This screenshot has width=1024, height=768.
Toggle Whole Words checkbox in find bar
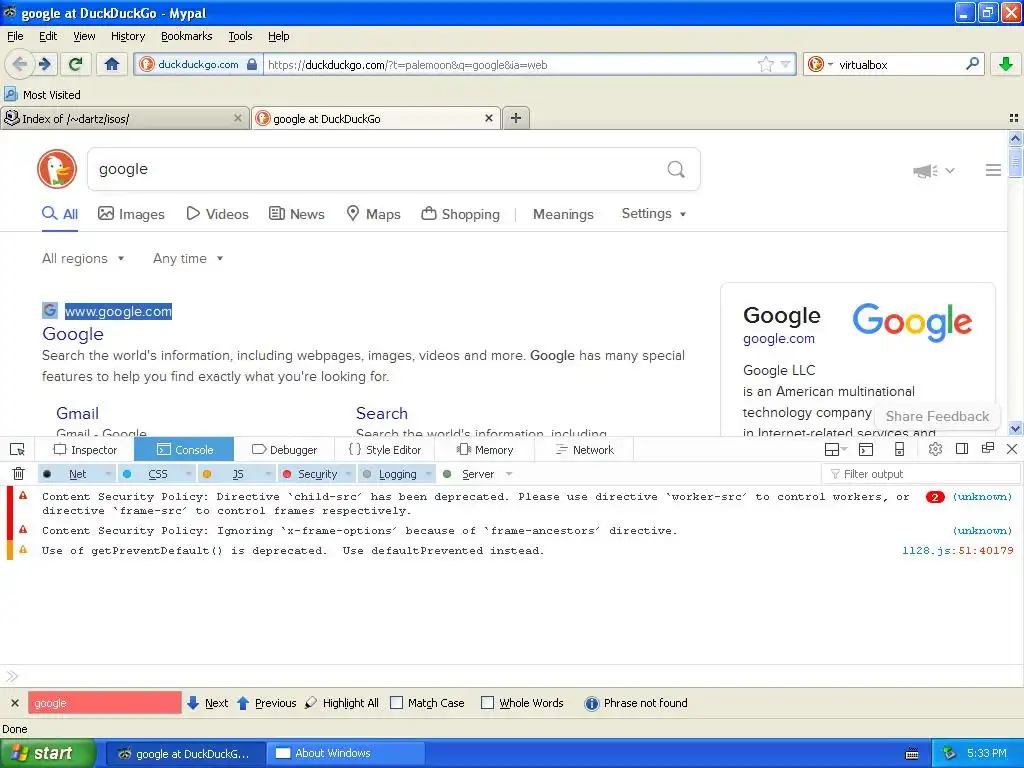tap(487, 703)
